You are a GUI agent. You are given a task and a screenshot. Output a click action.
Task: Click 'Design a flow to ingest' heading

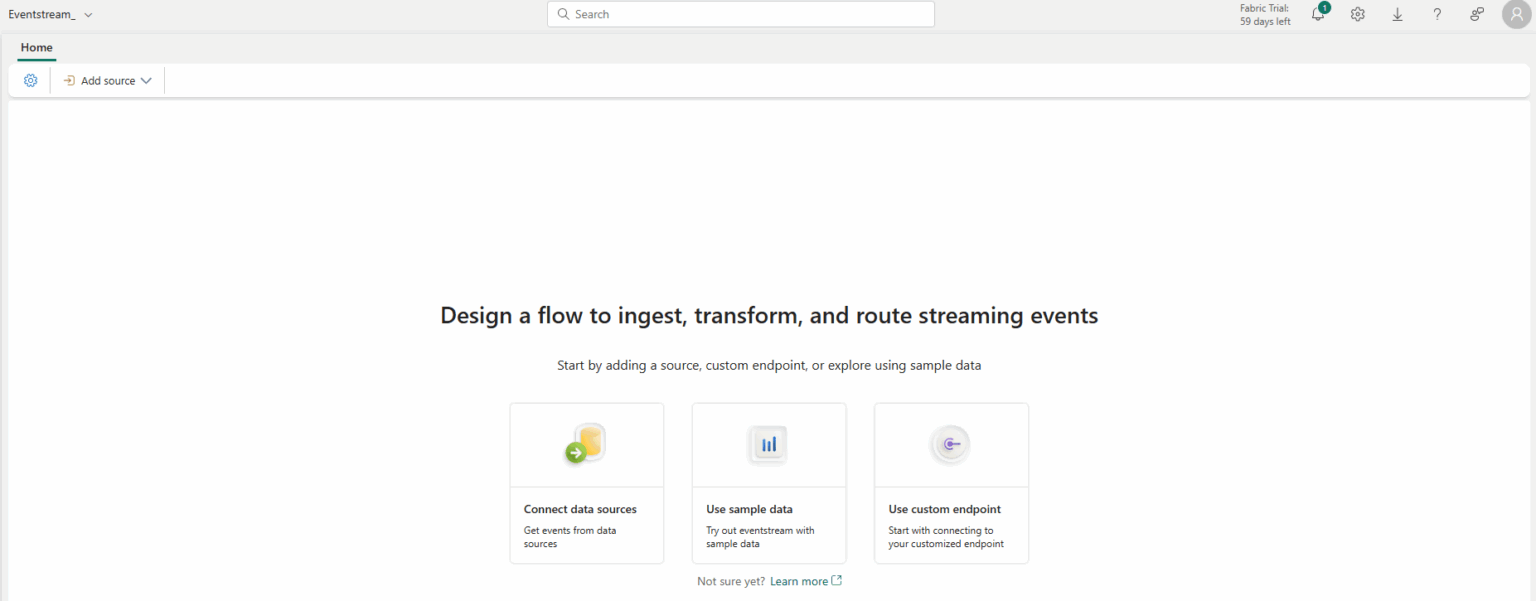coord(769,316)
